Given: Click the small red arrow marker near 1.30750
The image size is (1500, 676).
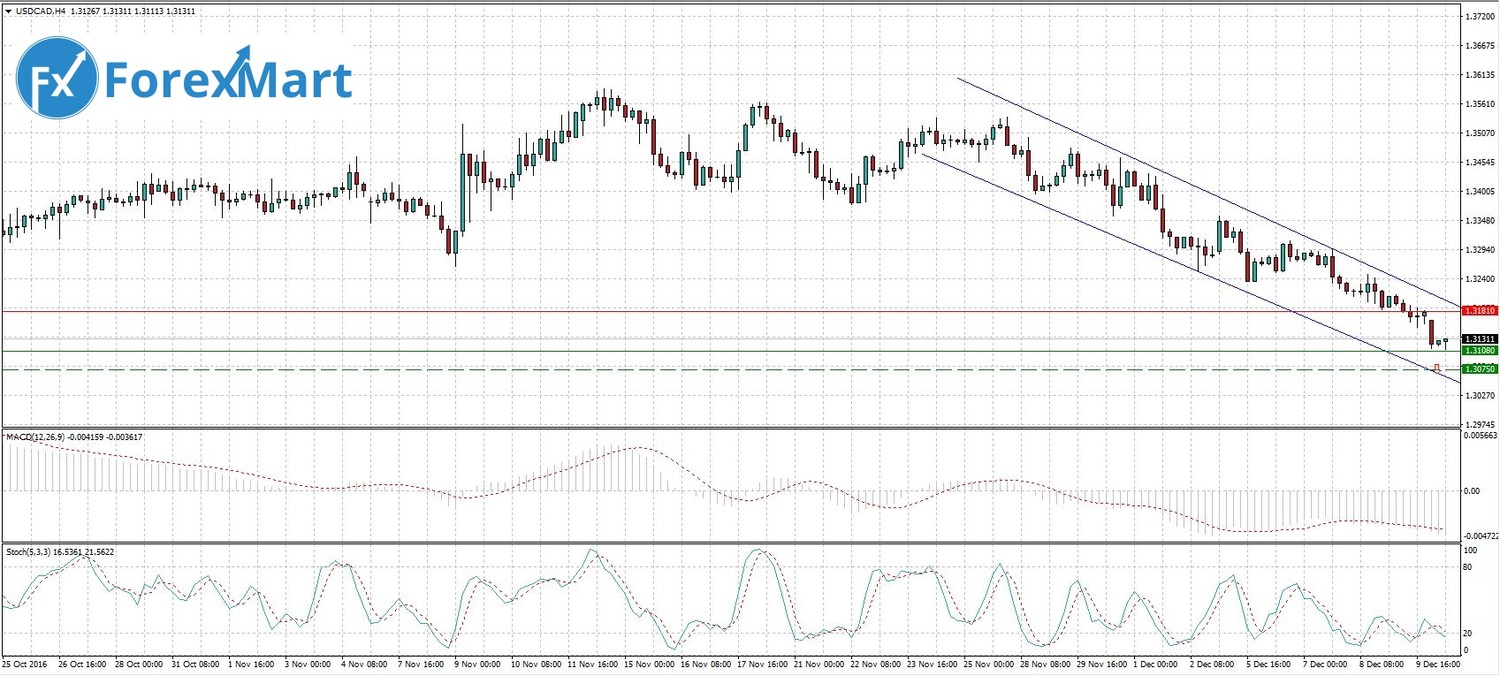Looking at the screenshot, I should coord(1437,369).
